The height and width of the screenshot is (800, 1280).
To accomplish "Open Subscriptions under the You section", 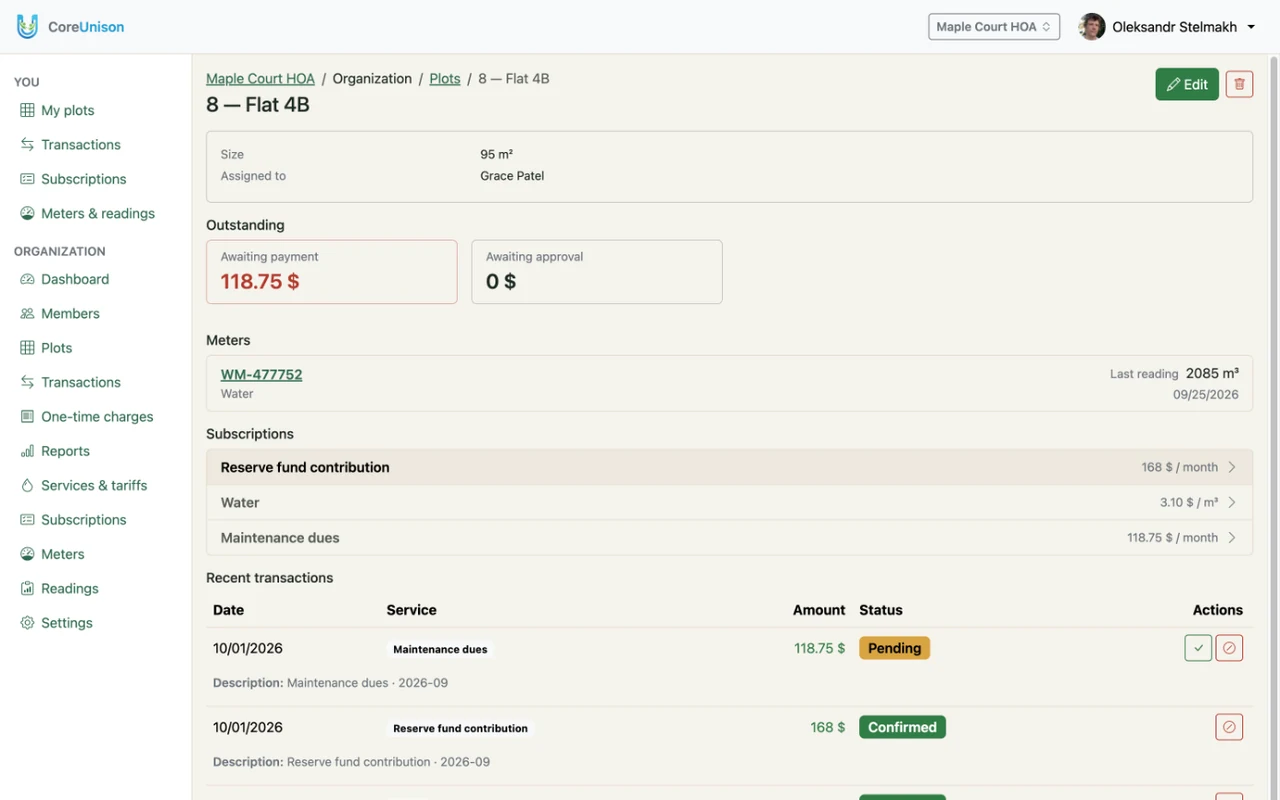I will 83,179.
